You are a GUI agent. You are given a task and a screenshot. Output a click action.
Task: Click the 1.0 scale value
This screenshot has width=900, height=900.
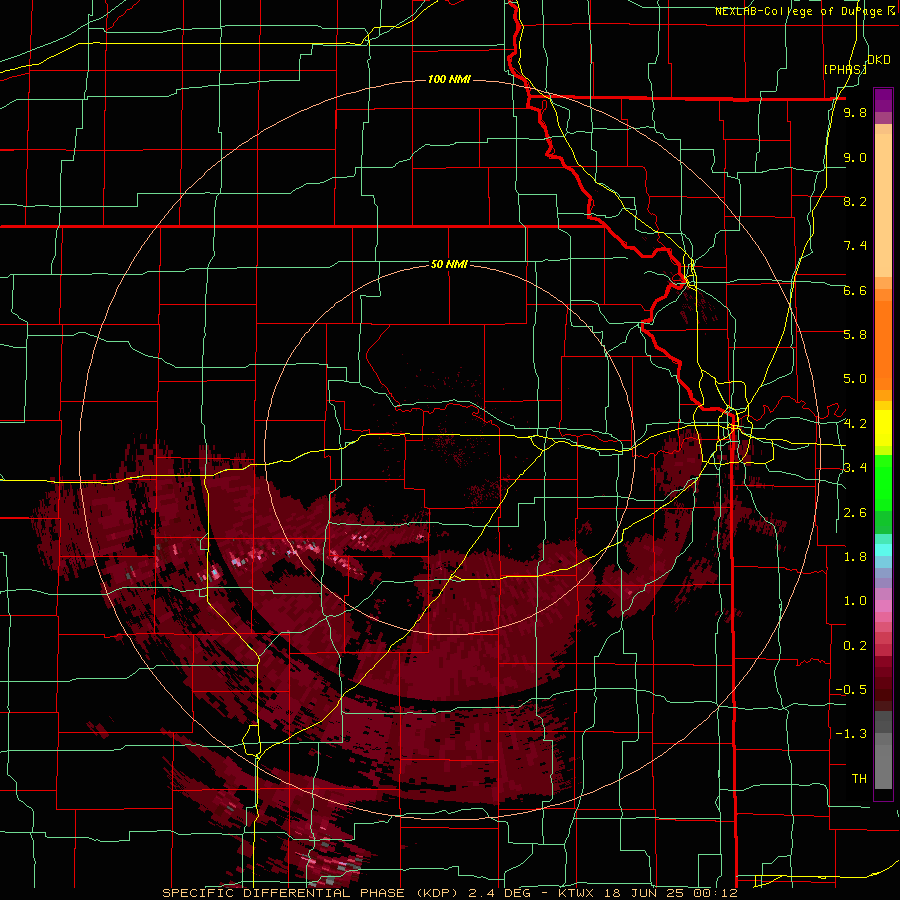coord(855,600)
